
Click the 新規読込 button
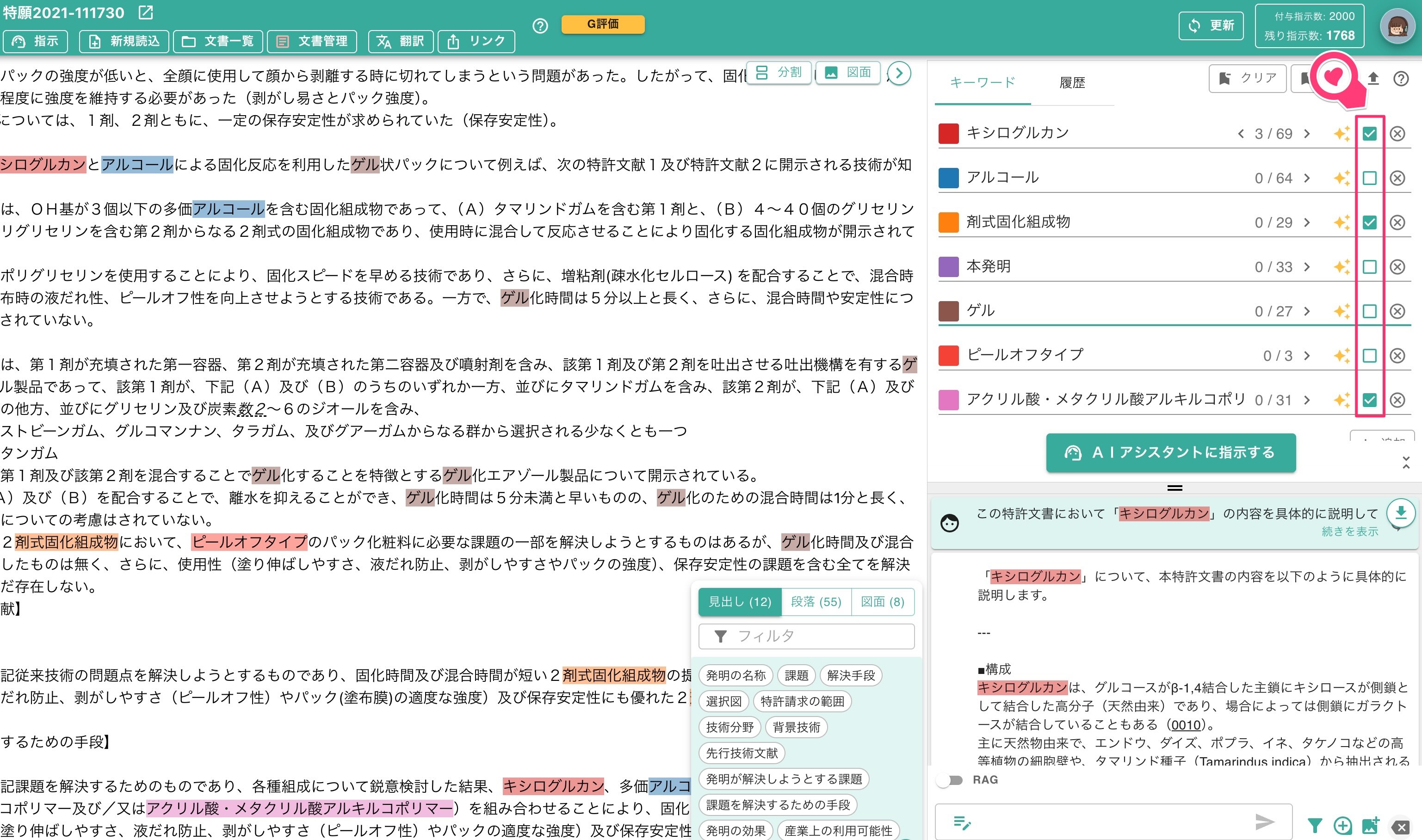[x=124, y=41]
